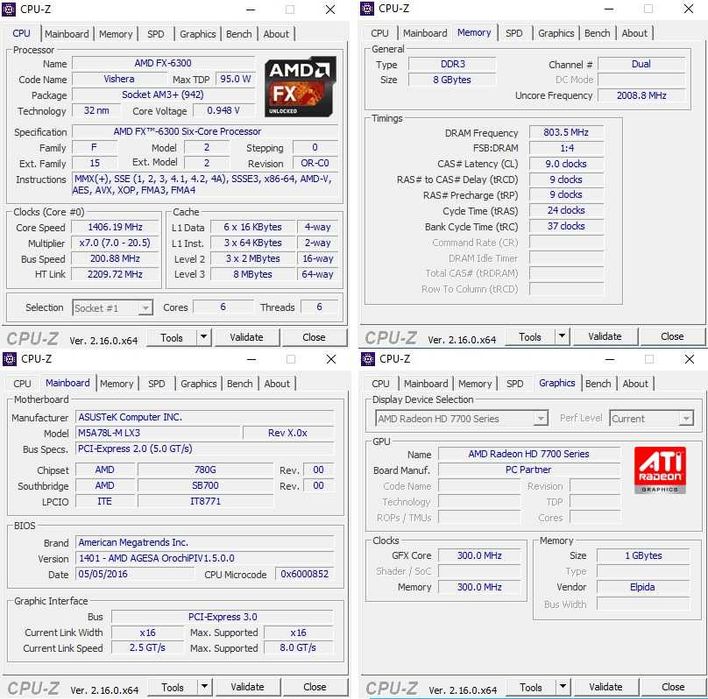Screen dimensions: 708x699
Task: Click the Current Link Speed 2.5 GT/s value
Action: tap(148, 648)
